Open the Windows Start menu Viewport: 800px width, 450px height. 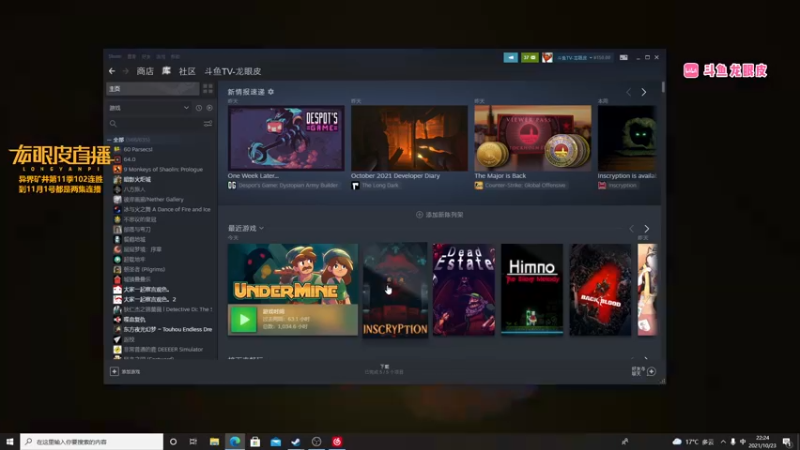10,441
